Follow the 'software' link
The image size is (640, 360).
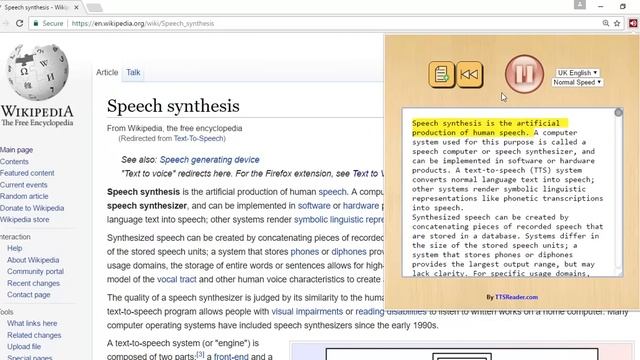314,206
